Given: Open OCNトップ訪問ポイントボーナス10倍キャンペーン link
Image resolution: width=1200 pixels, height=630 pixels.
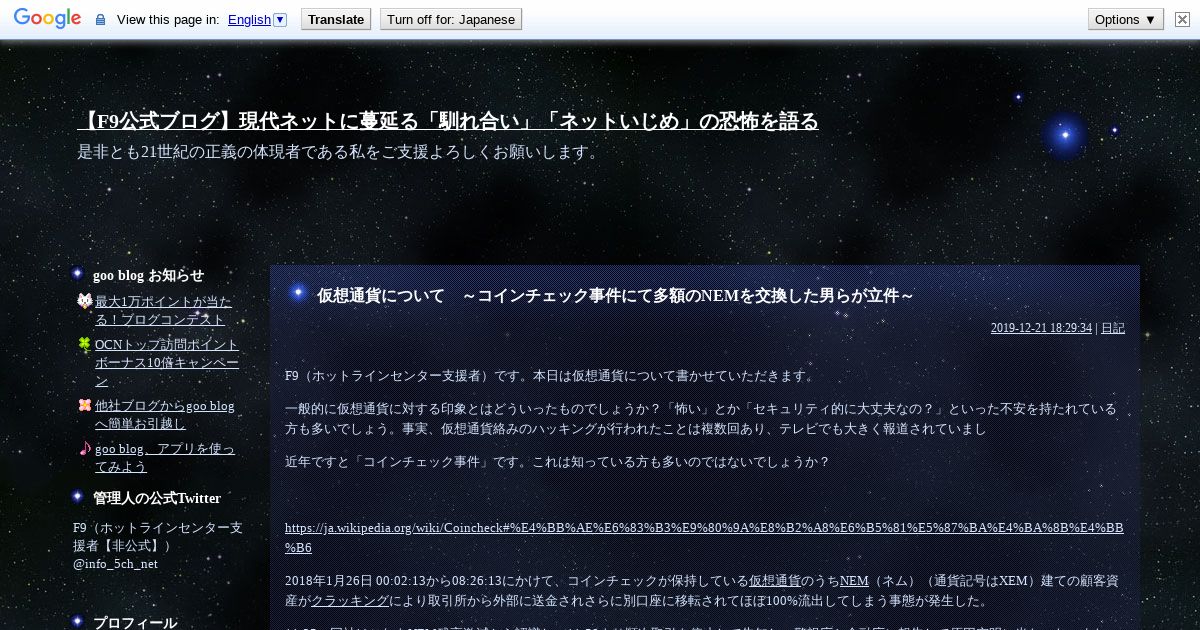Looking at the screenshot, I should (167, 363).
